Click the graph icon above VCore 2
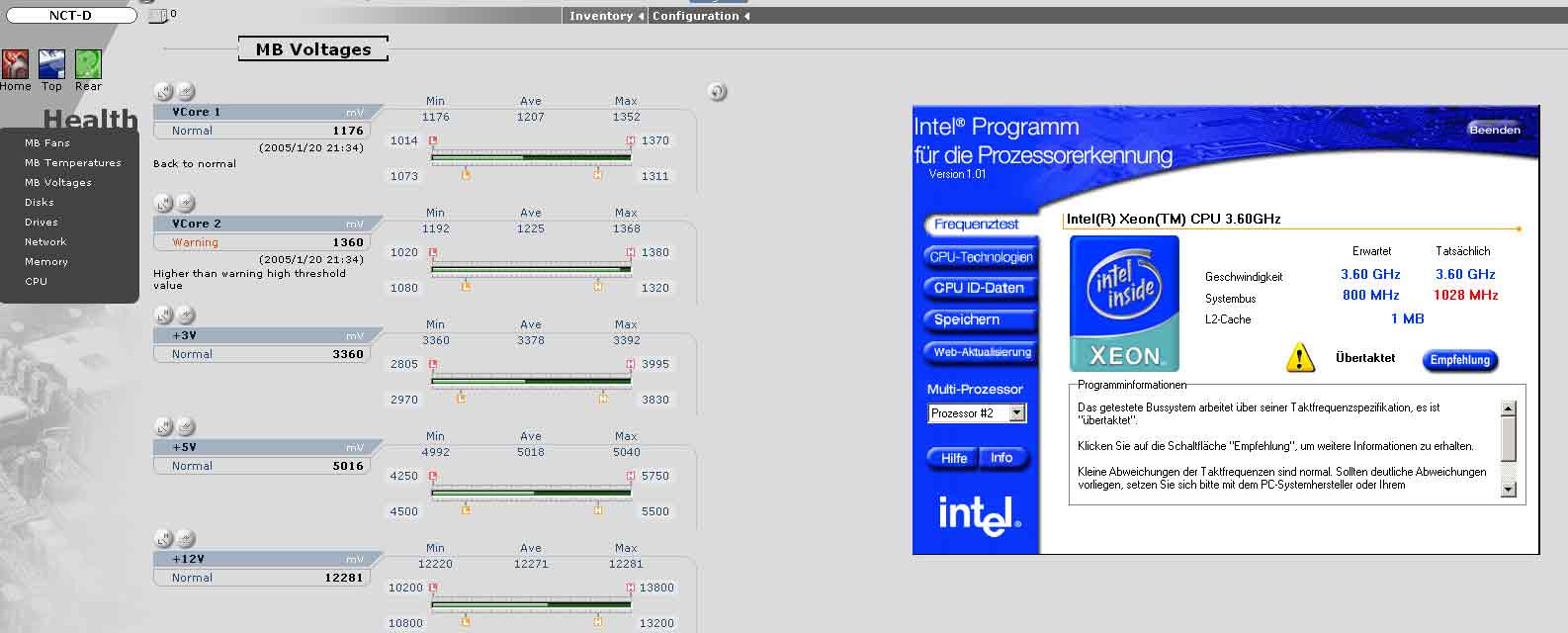The height and width of the screenshot is (633, 1568). (186, 203)
